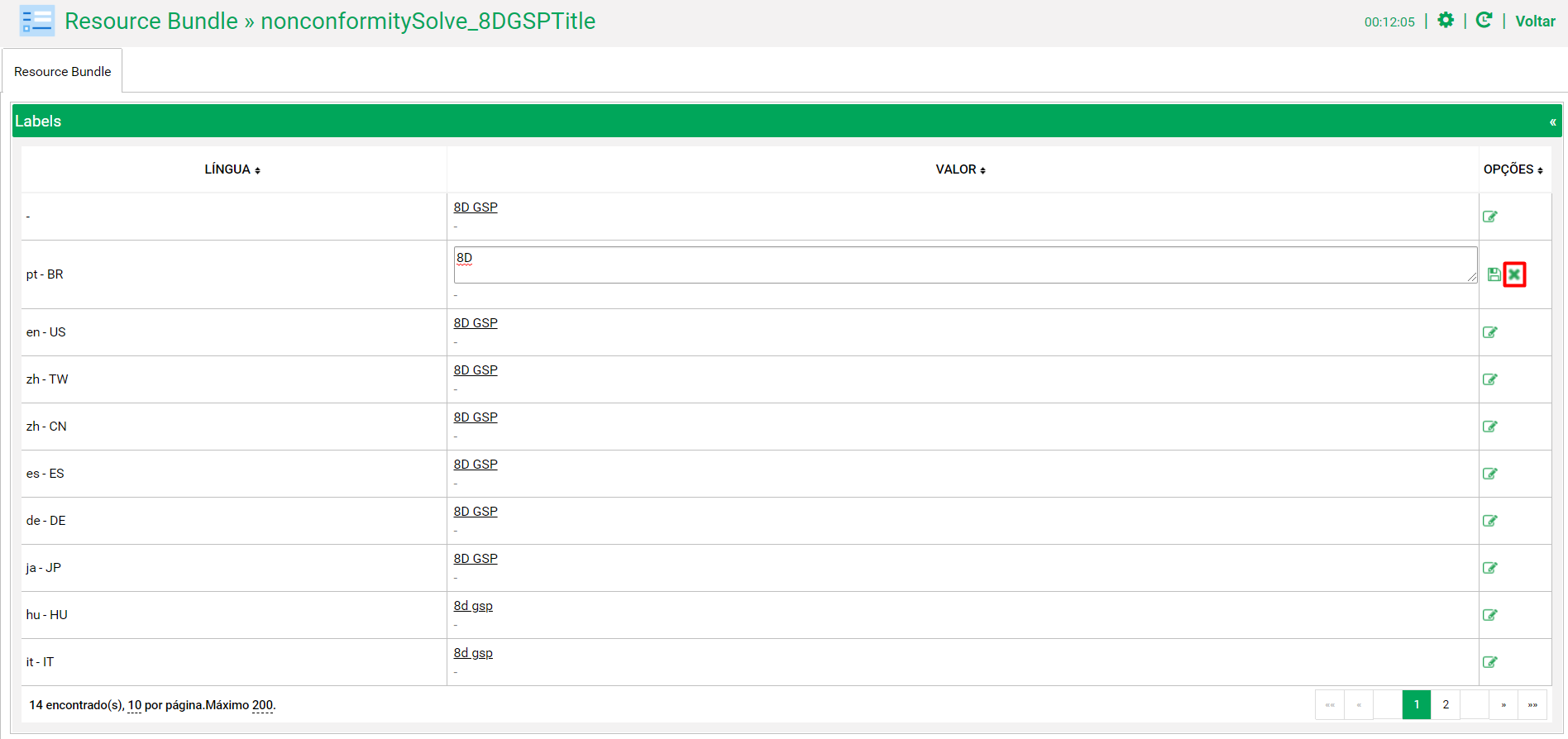Go to previous page arrow
Image resolution: width=1568 pixels, height=739 pixels.
pyautogui.click(x=1359, y=704)
